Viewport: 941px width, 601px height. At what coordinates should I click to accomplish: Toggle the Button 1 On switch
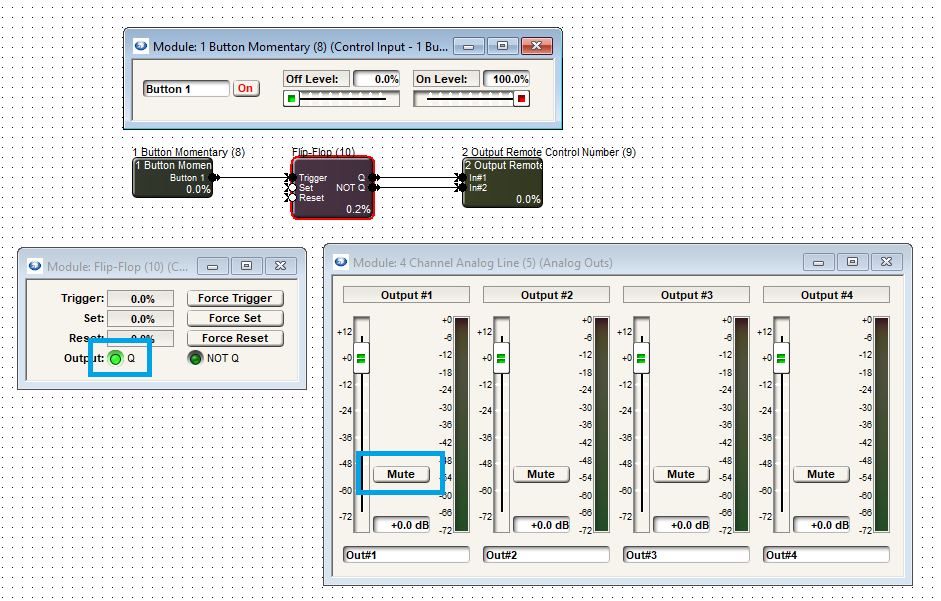245,88
